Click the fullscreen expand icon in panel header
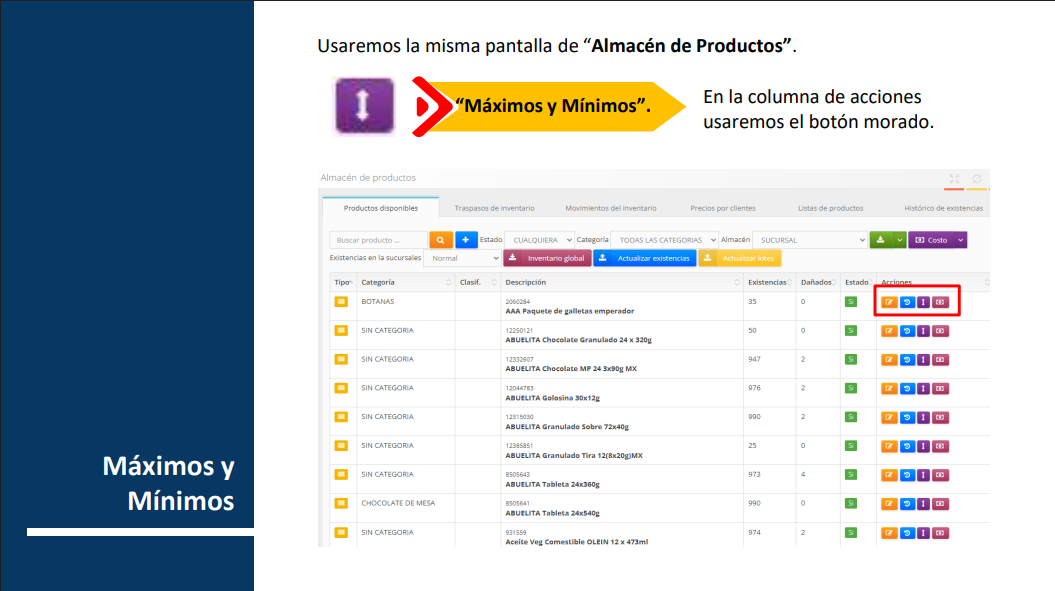 coord(954,179)
